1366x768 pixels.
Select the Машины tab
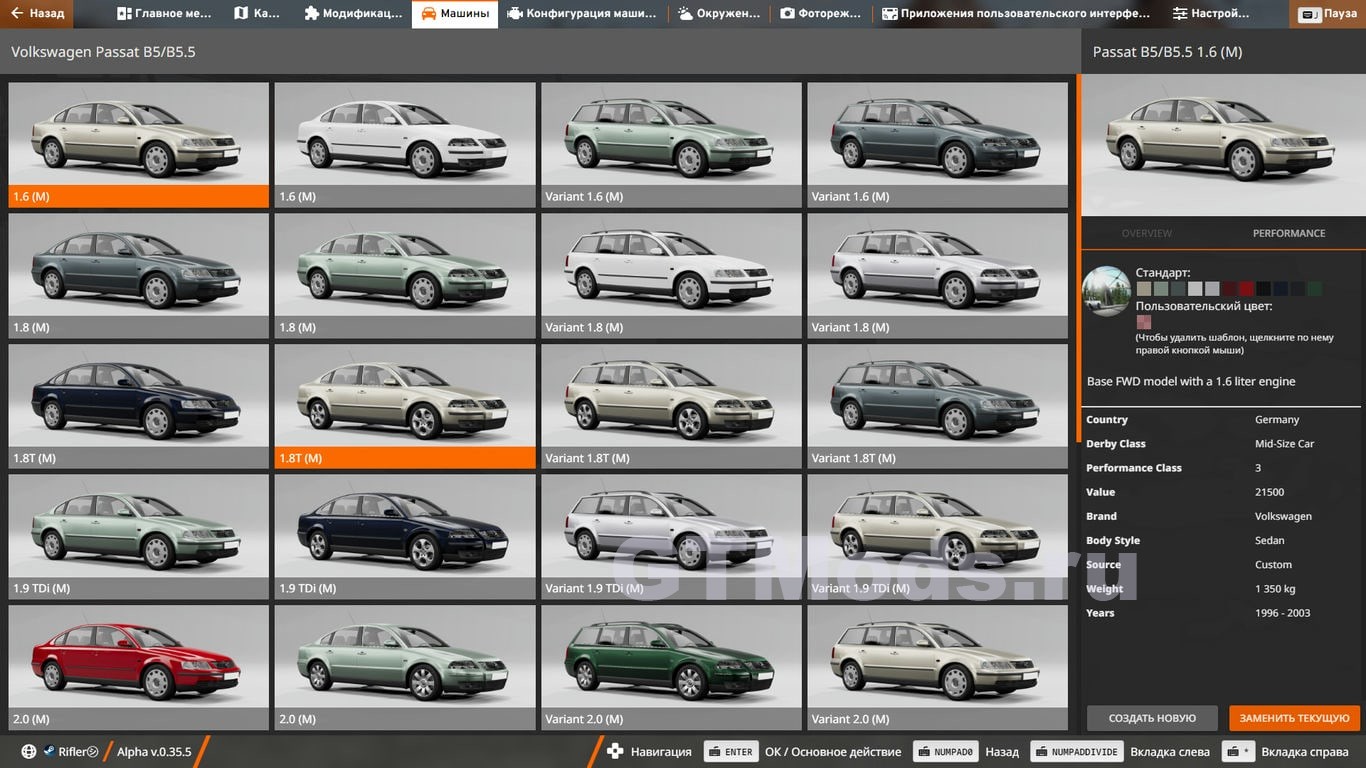(x=455, y=14)
